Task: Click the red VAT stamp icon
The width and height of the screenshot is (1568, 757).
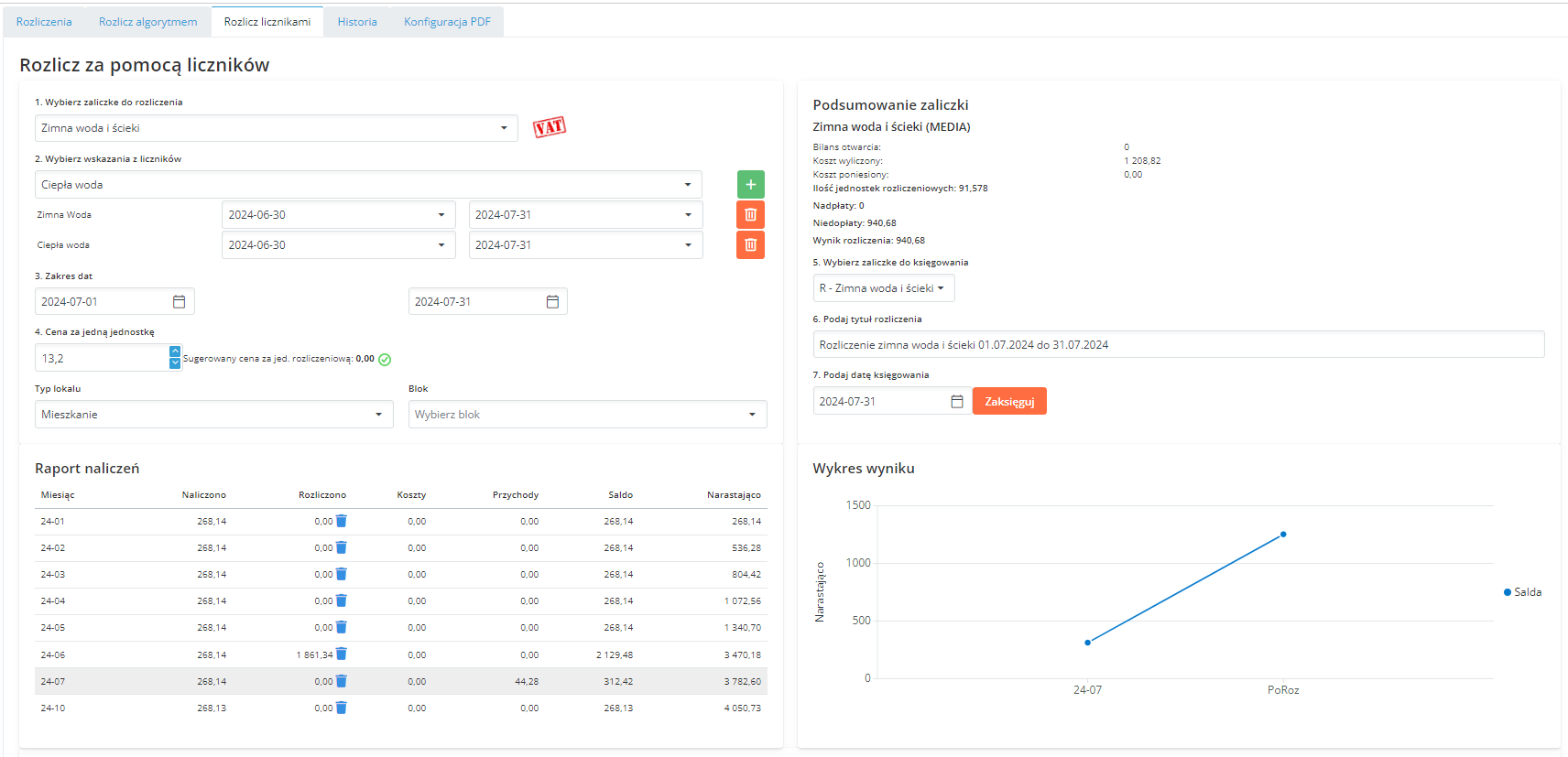Action: pos(550,127)
